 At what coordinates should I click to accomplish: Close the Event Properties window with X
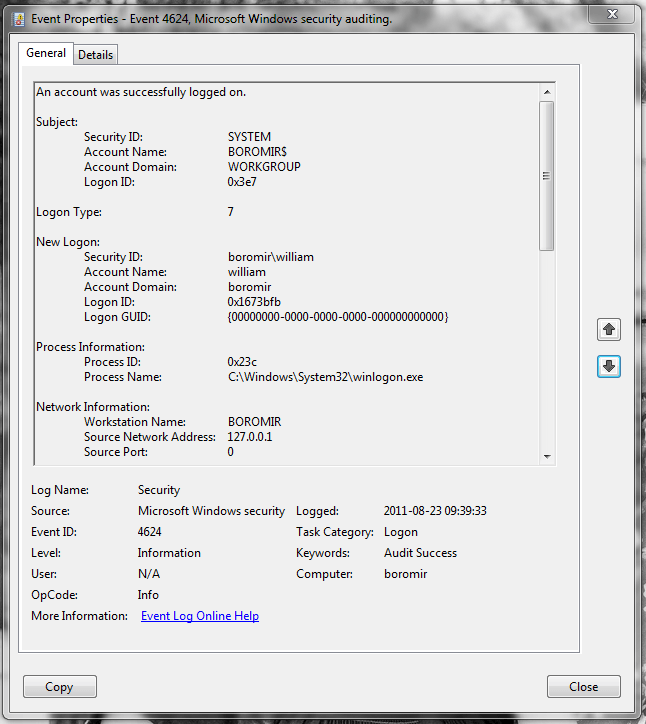click(612, 14)
